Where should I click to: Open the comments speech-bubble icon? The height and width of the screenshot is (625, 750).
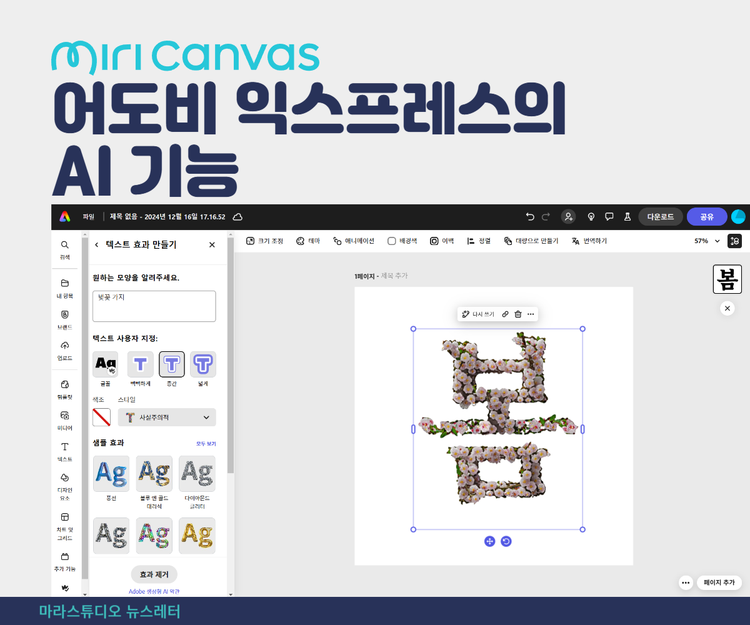(x=609, y=217)
